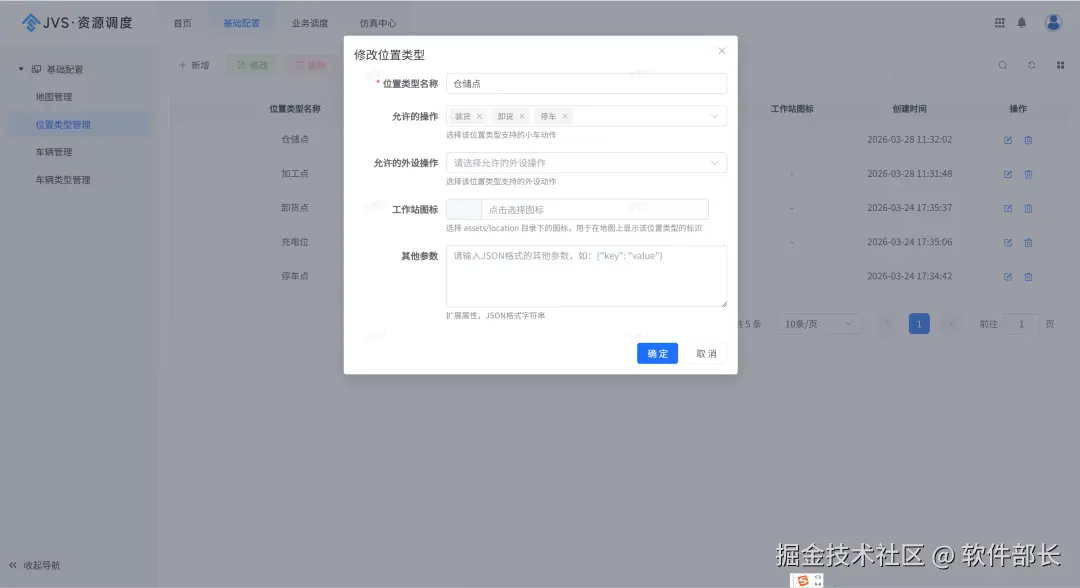Open column settings grid icon
The height and width of the screenshot is (588, 1080).
1059,65
